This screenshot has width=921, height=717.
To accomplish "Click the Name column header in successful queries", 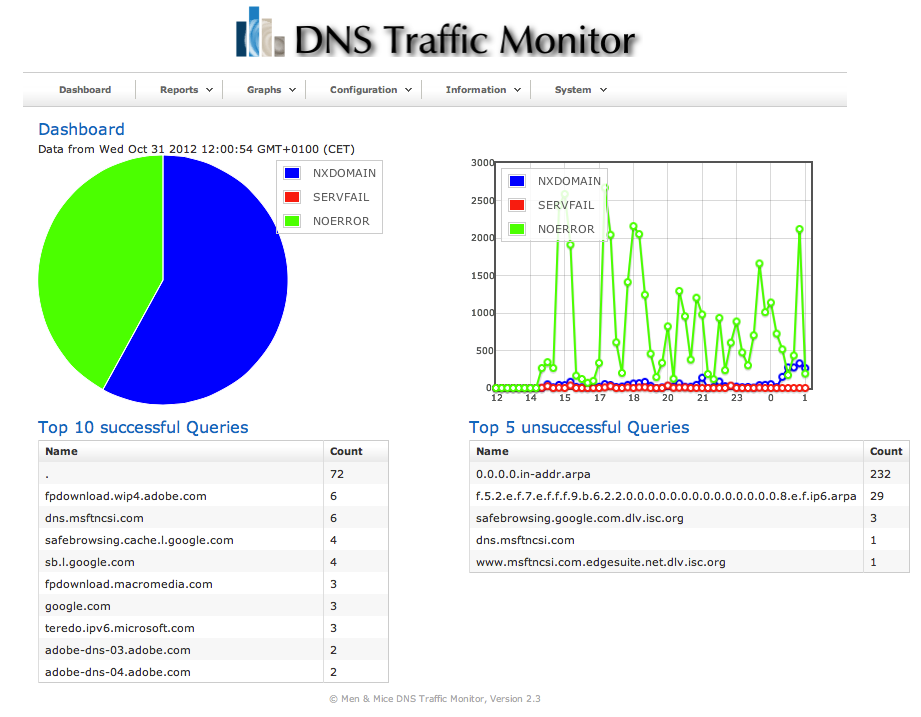I will tap(62, 451).
